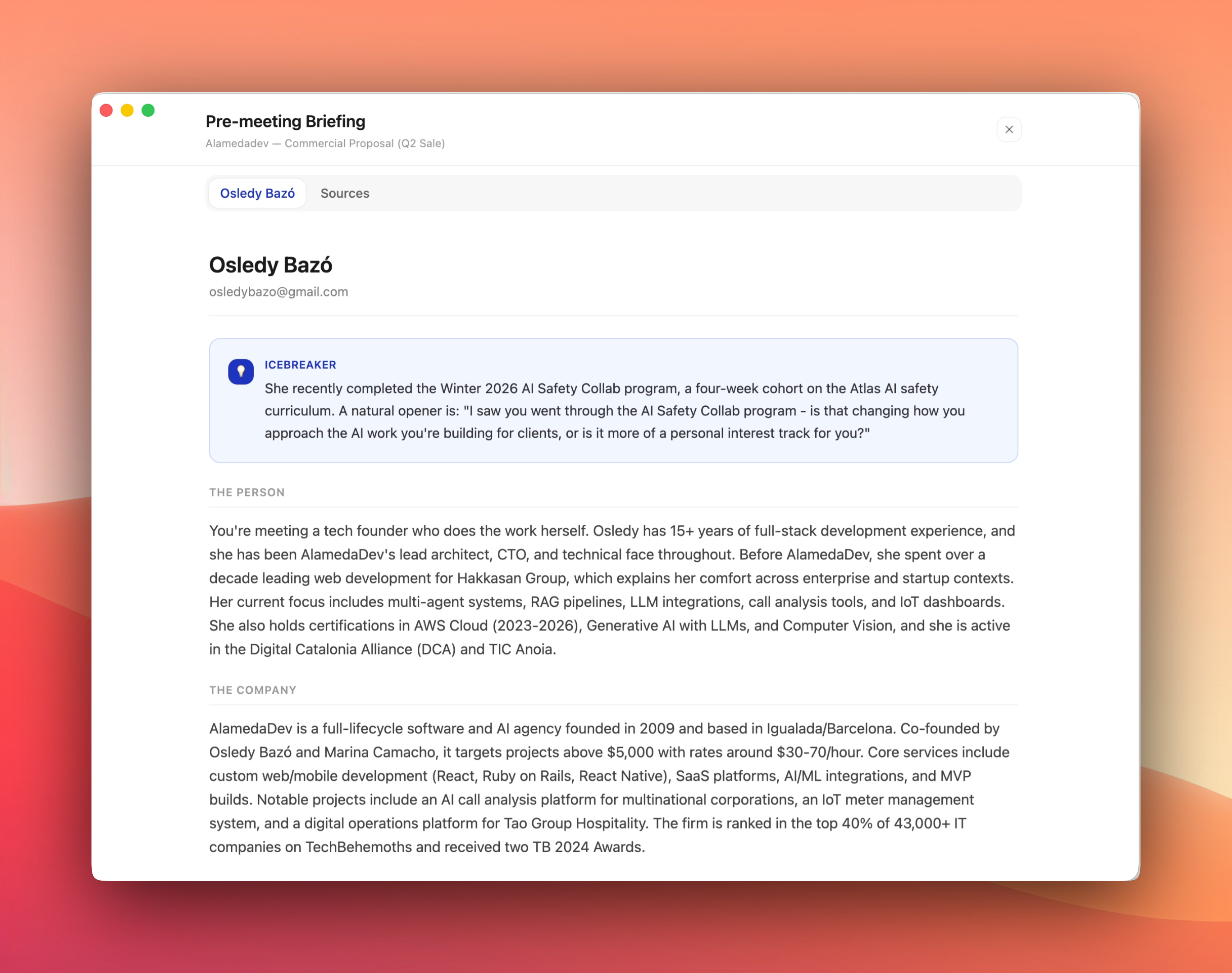Click empty area of the tab bar
The height and width of the screenshot is (973, 1232).
pyautogui.click(x=684, y=193)
